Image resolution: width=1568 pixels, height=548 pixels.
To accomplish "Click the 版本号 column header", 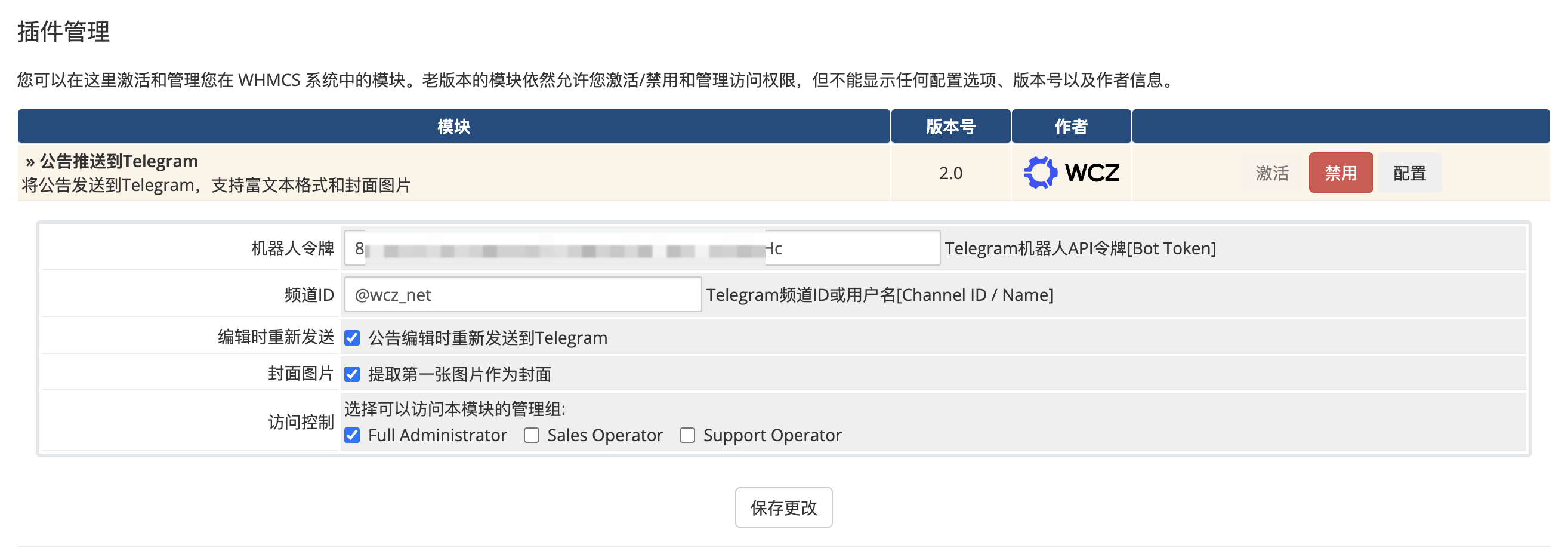I will [950, 127].
